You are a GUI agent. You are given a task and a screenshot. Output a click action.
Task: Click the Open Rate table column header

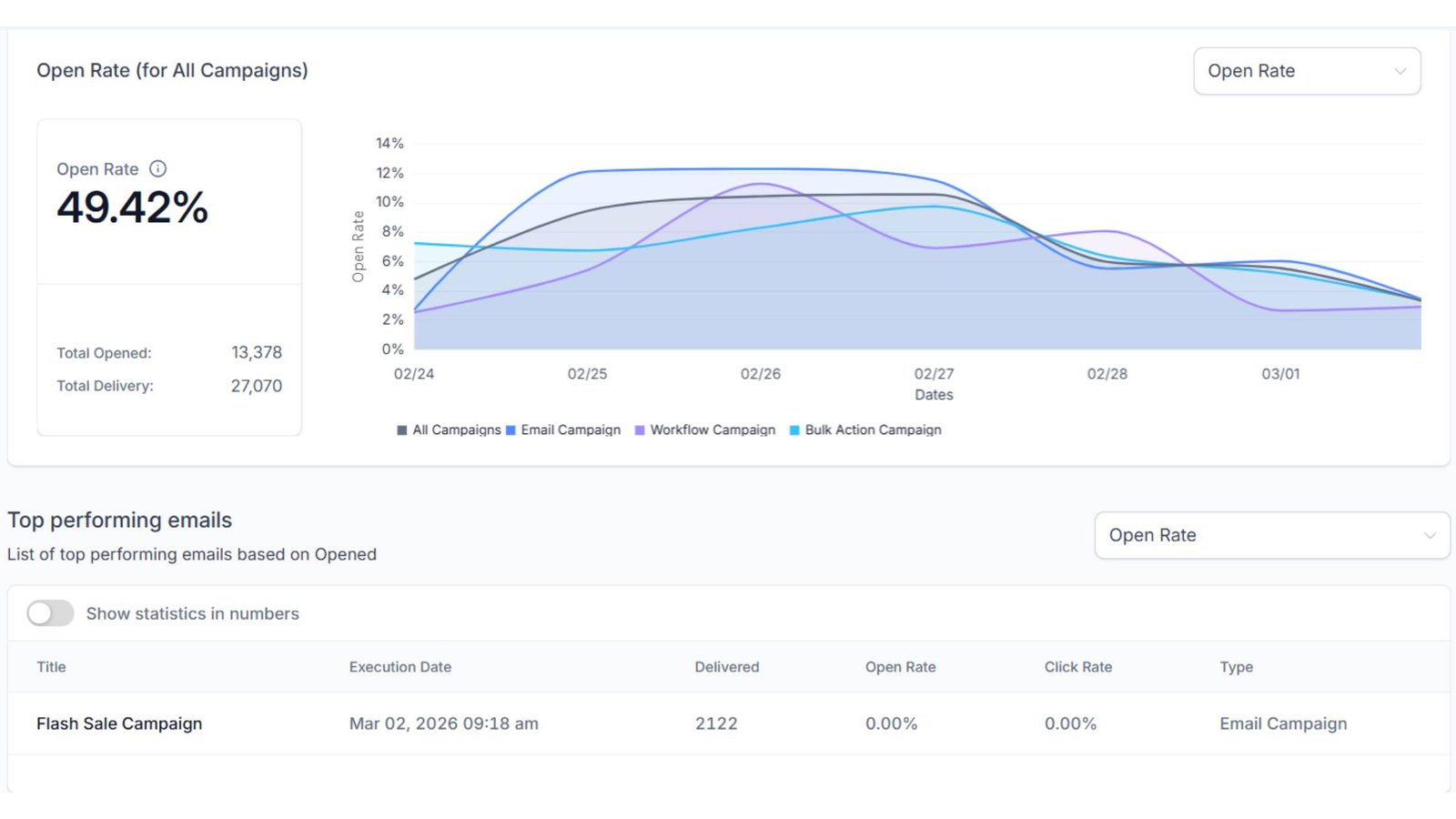[900, 667]
